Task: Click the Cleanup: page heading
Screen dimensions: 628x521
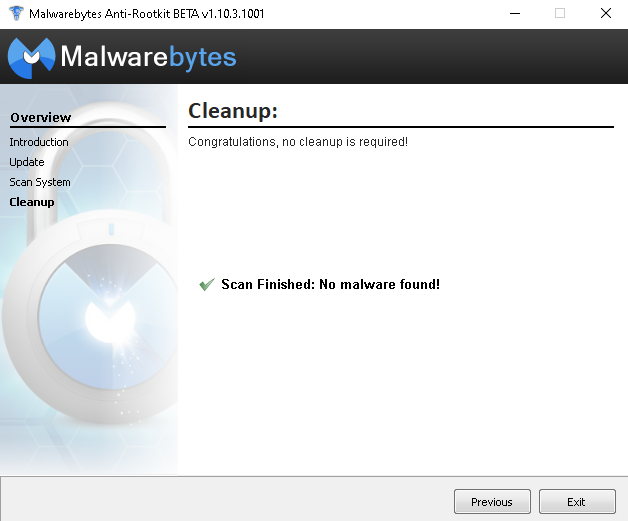Action: (233, 111)
